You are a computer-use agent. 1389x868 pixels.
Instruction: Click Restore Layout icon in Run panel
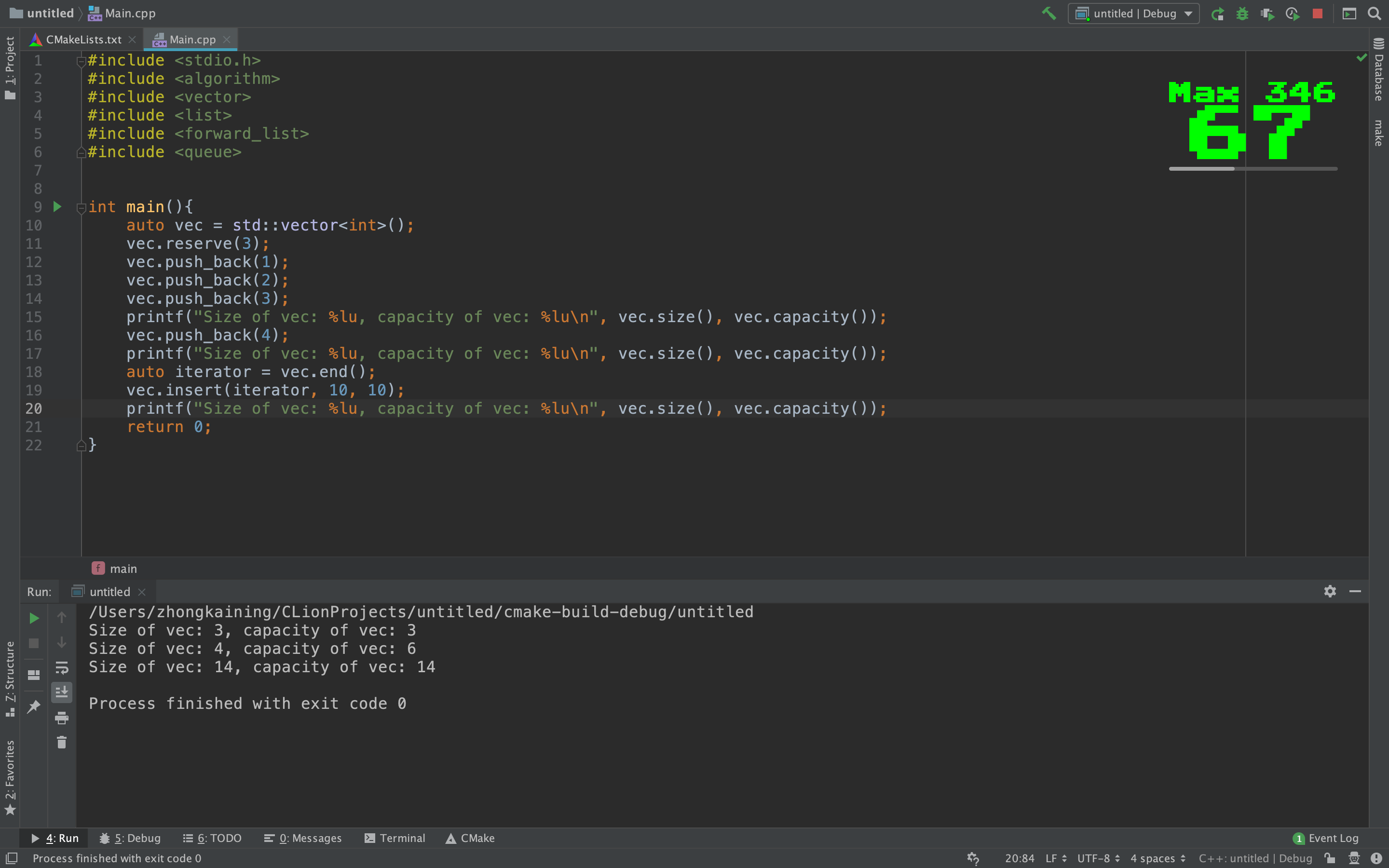[34, 675]
